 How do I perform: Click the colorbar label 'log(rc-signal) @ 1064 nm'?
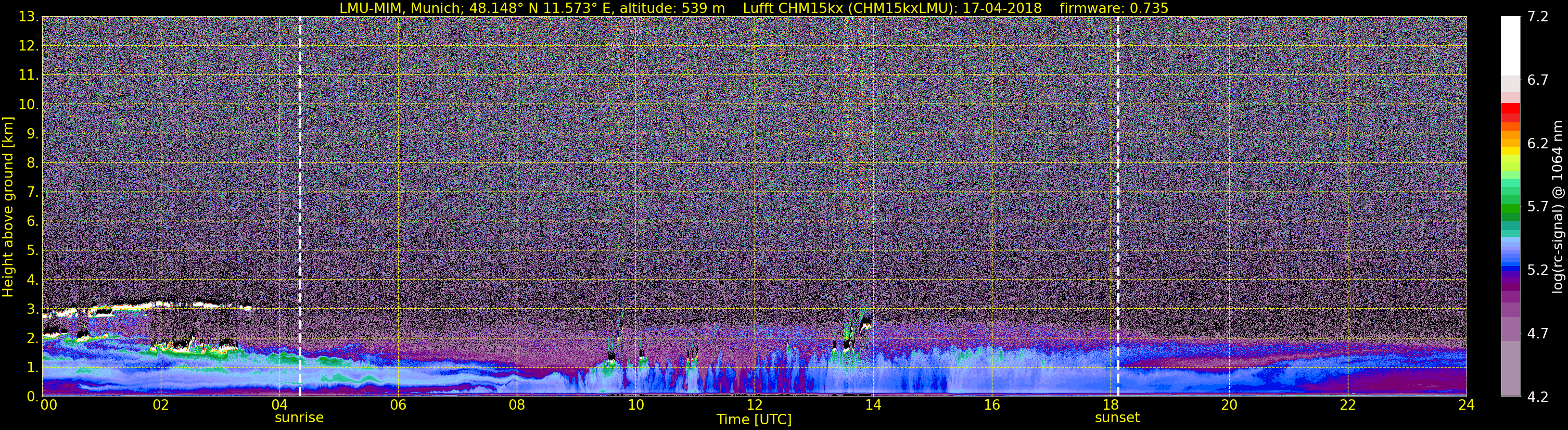coord(1558,207)
